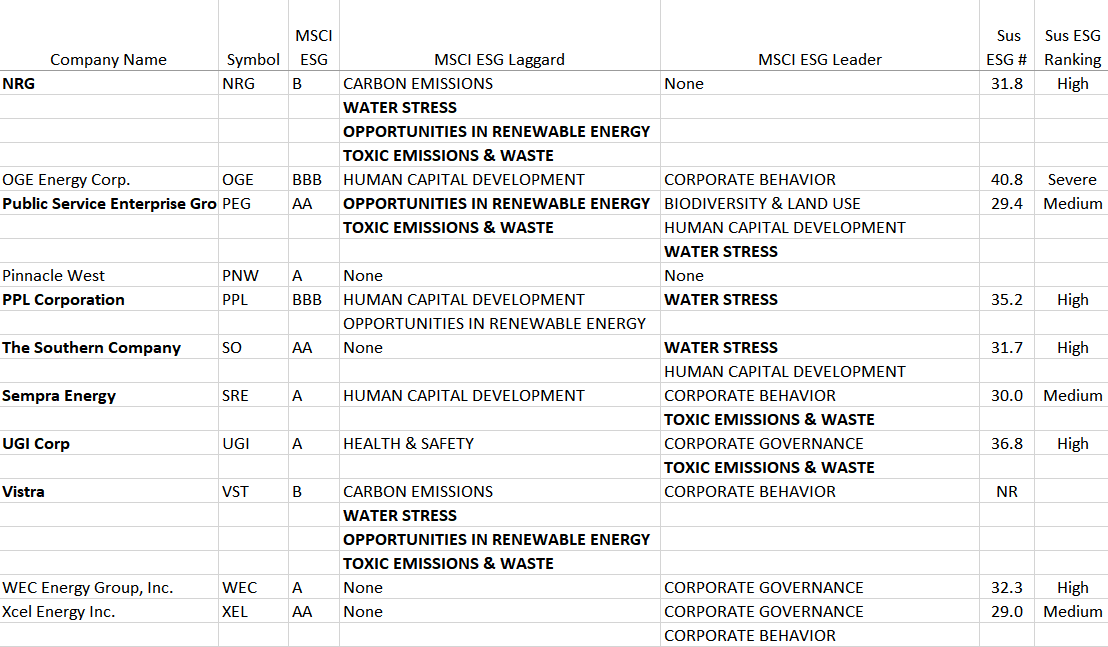The height and width of the screenshot is (647, 1108).
Task: Select the MSCI ESG Leader column header
Action: point(820,59)
